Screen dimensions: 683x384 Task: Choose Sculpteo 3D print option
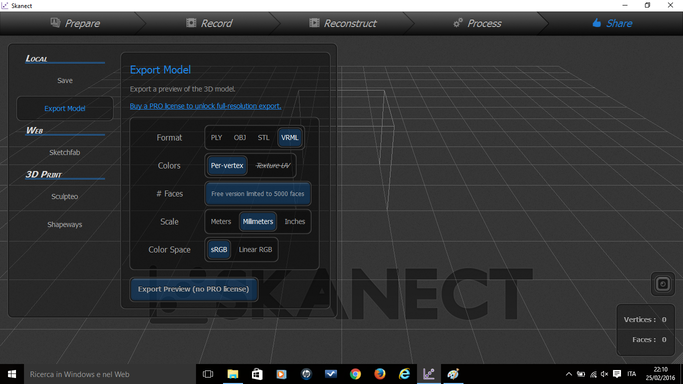65,196
